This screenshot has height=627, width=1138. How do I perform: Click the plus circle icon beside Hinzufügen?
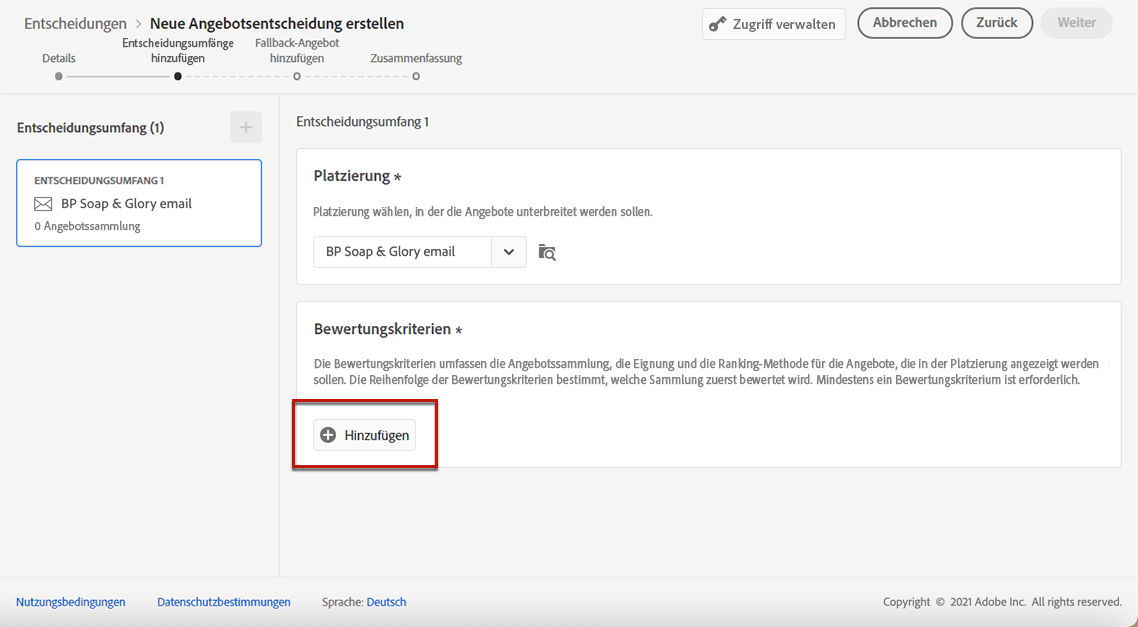[x=328, y=435]
